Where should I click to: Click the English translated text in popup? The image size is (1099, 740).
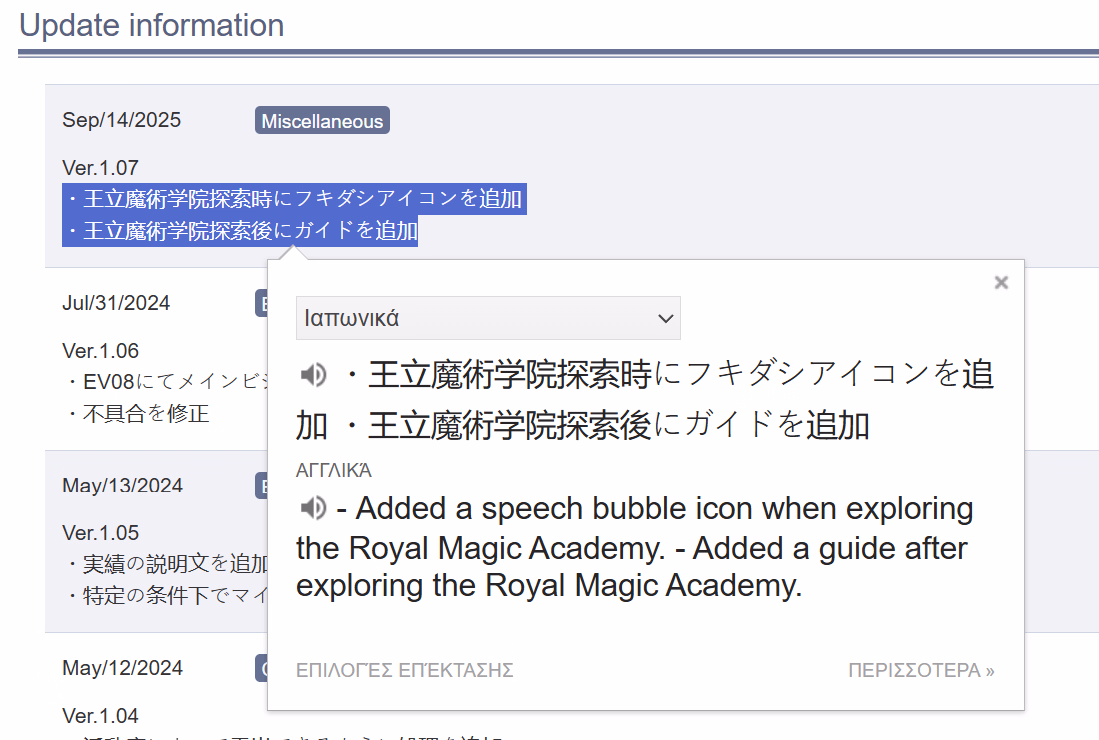[634, 548]
